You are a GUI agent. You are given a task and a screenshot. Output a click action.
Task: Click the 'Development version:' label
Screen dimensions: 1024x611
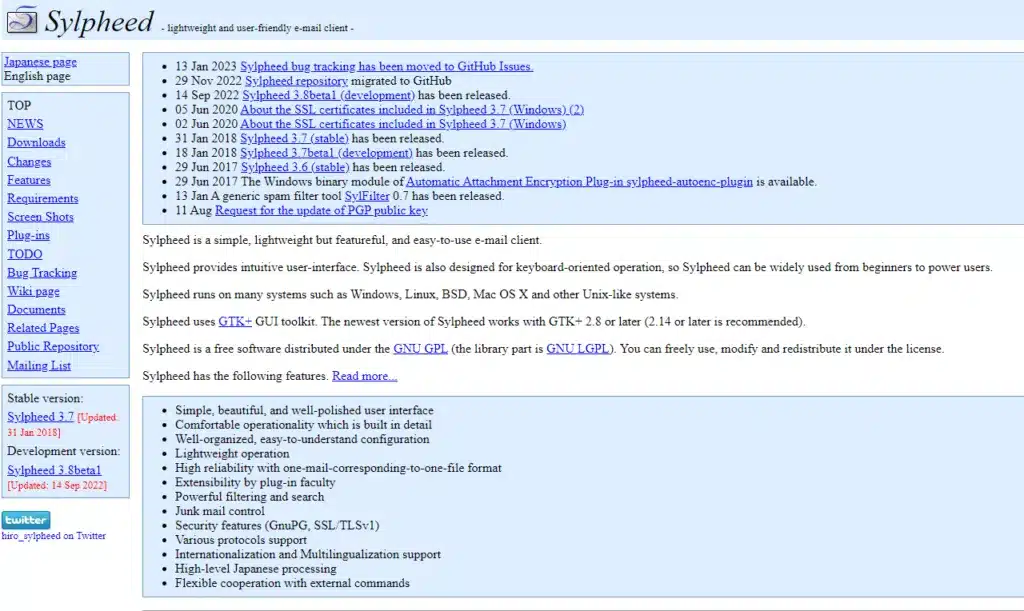(x=63, y=451)
